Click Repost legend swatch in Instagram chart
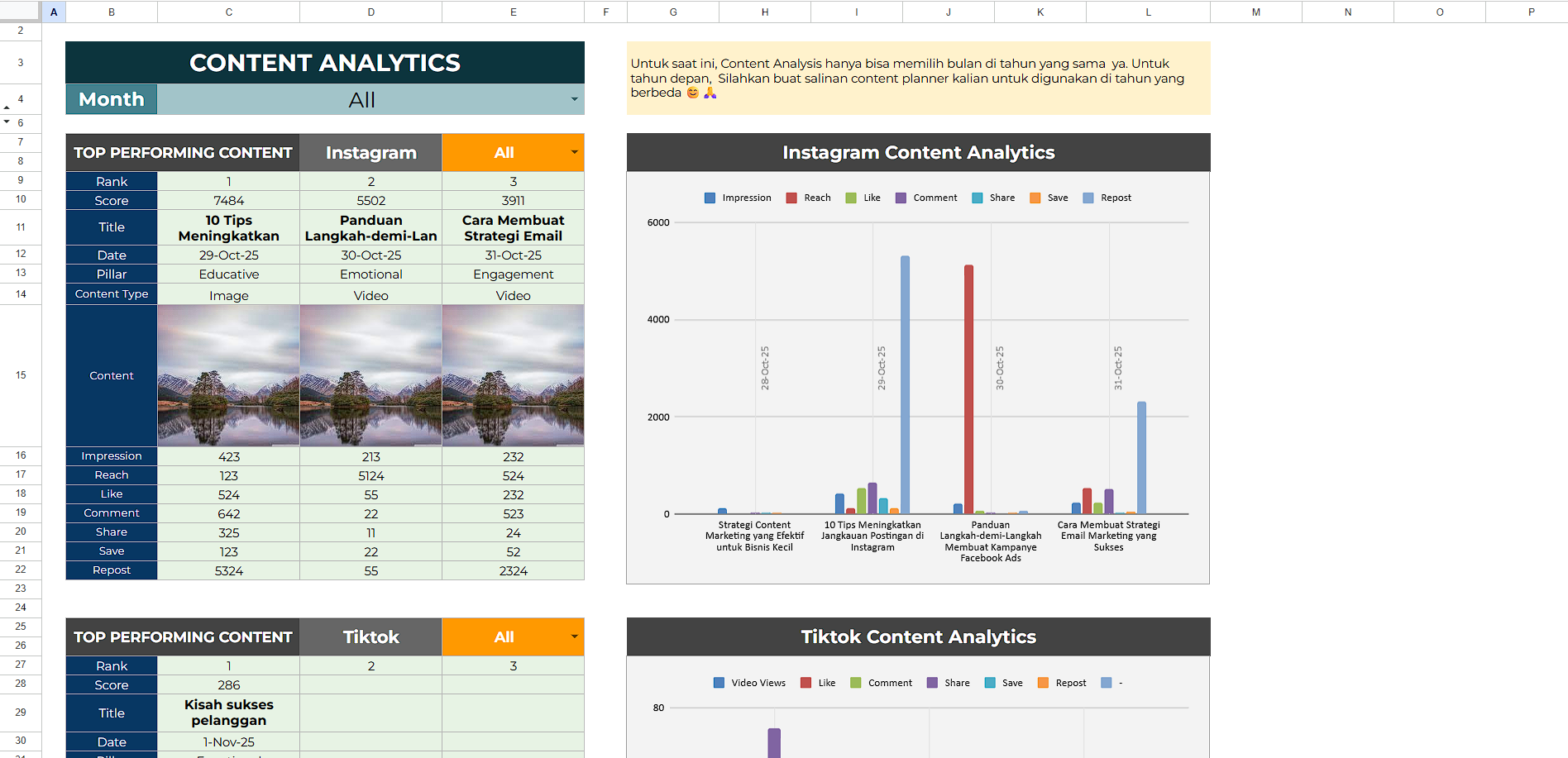The height and width of the screenshot is (758, 1568). point(1088,198)
